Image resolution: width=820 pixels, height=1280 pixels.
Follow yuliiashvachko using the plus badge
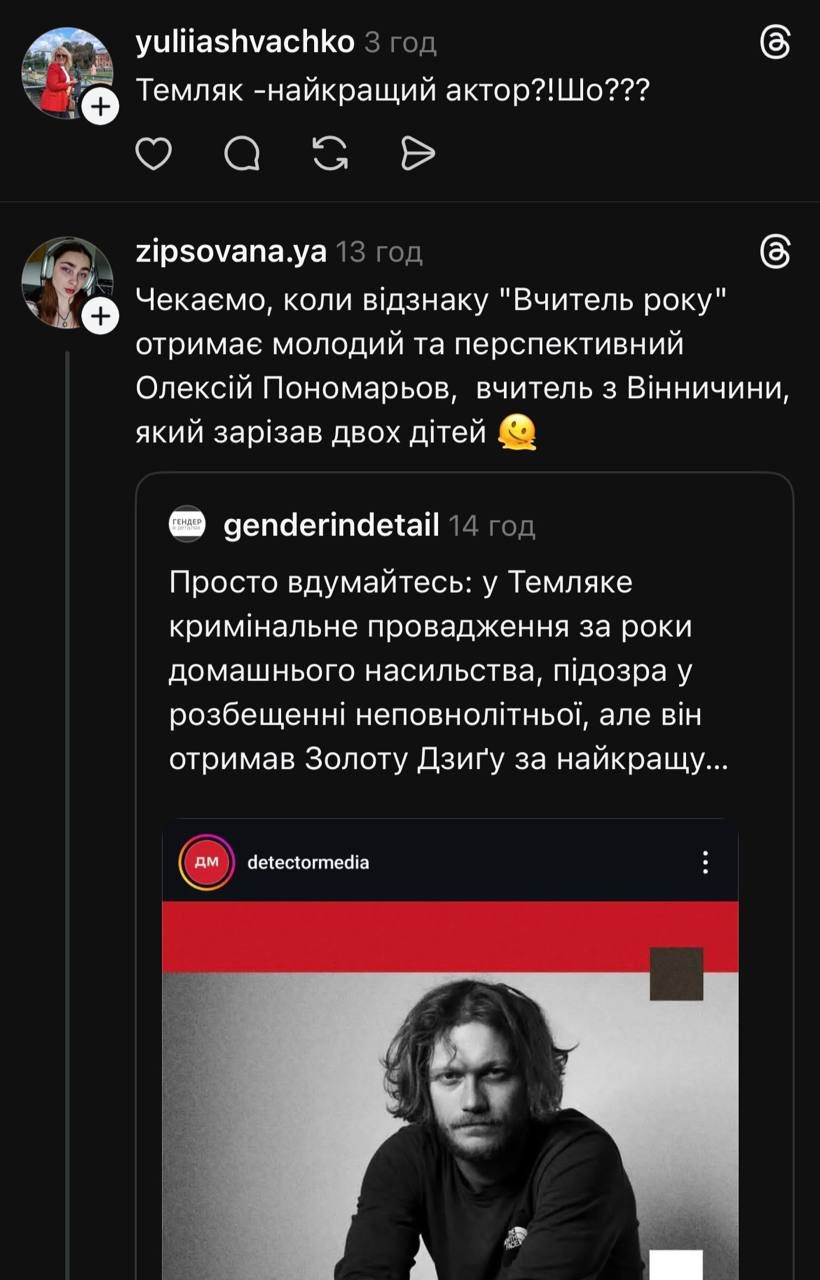pos(100,106)
